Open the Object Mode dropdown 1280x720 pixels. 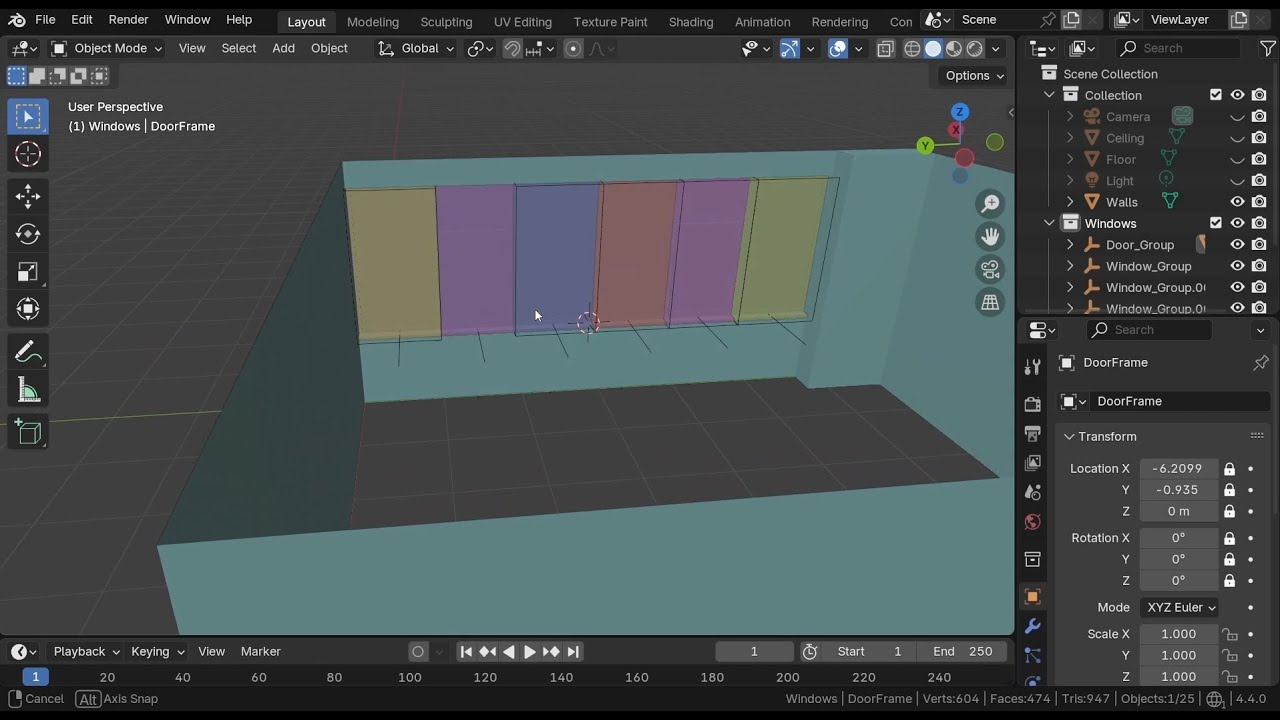point(106,48)
